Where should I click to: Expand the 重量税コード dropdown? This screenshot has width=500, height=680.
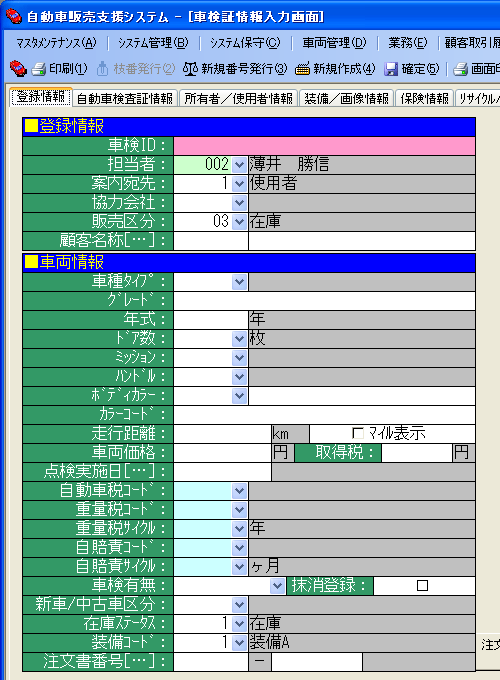click(x=239, y=510)
